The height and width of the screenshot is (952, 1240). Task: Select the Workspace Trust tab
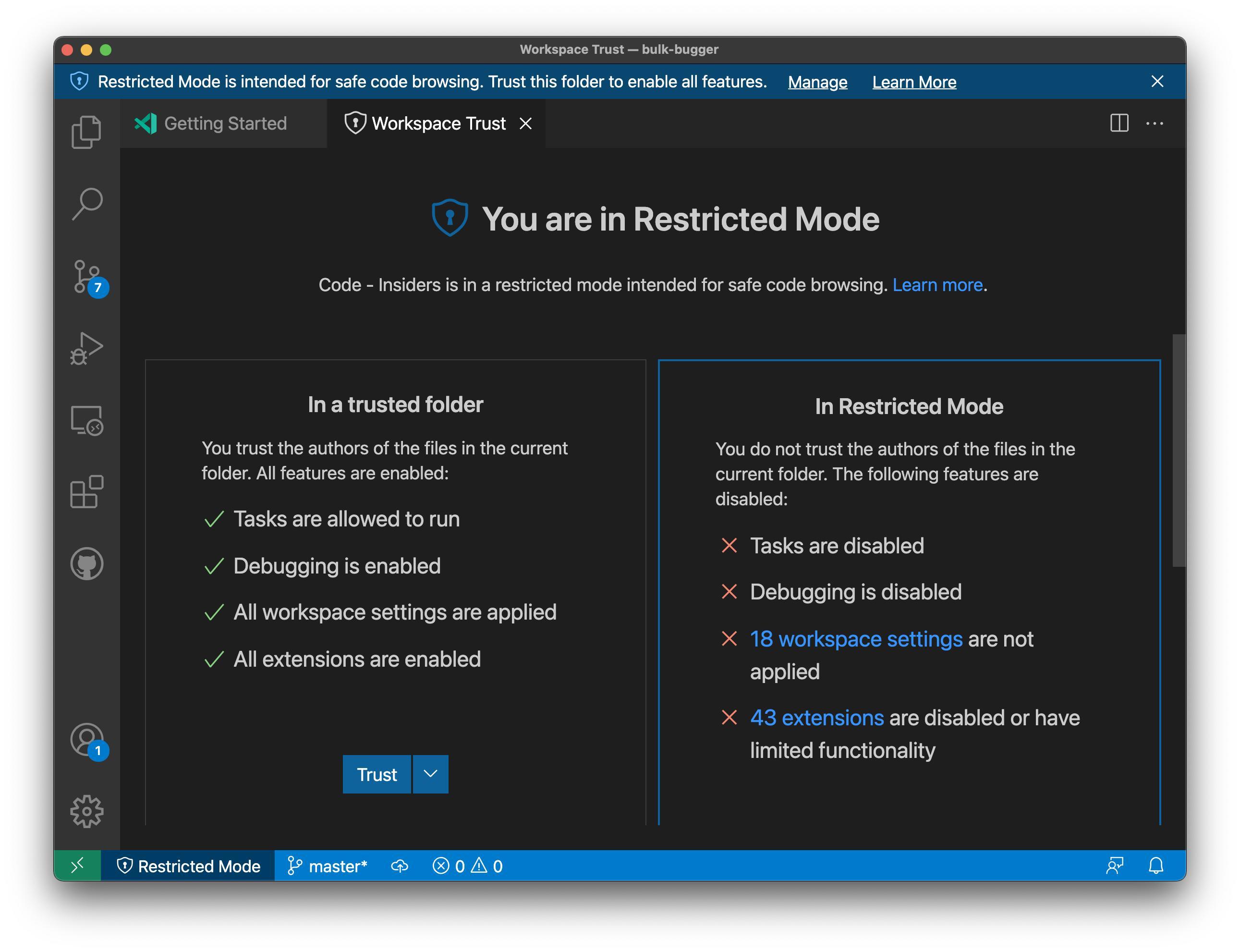(436, 123)
